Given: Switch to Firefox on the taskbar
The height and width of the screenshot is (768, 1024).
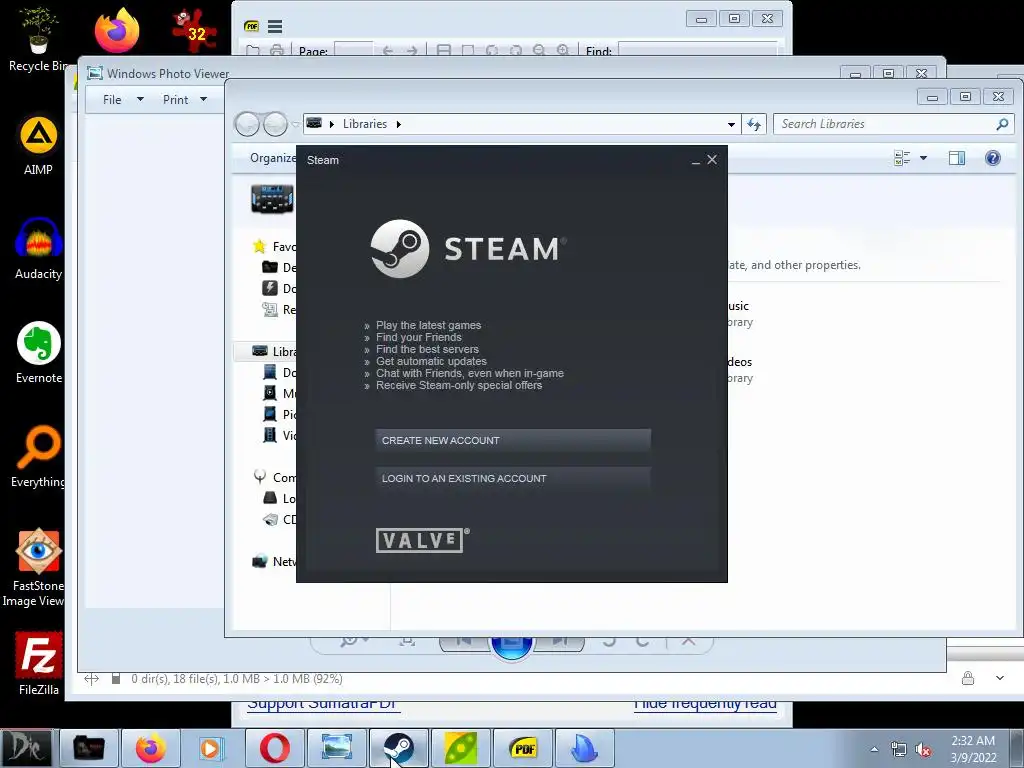Looking at the screenshot, I should click(151, 748).
